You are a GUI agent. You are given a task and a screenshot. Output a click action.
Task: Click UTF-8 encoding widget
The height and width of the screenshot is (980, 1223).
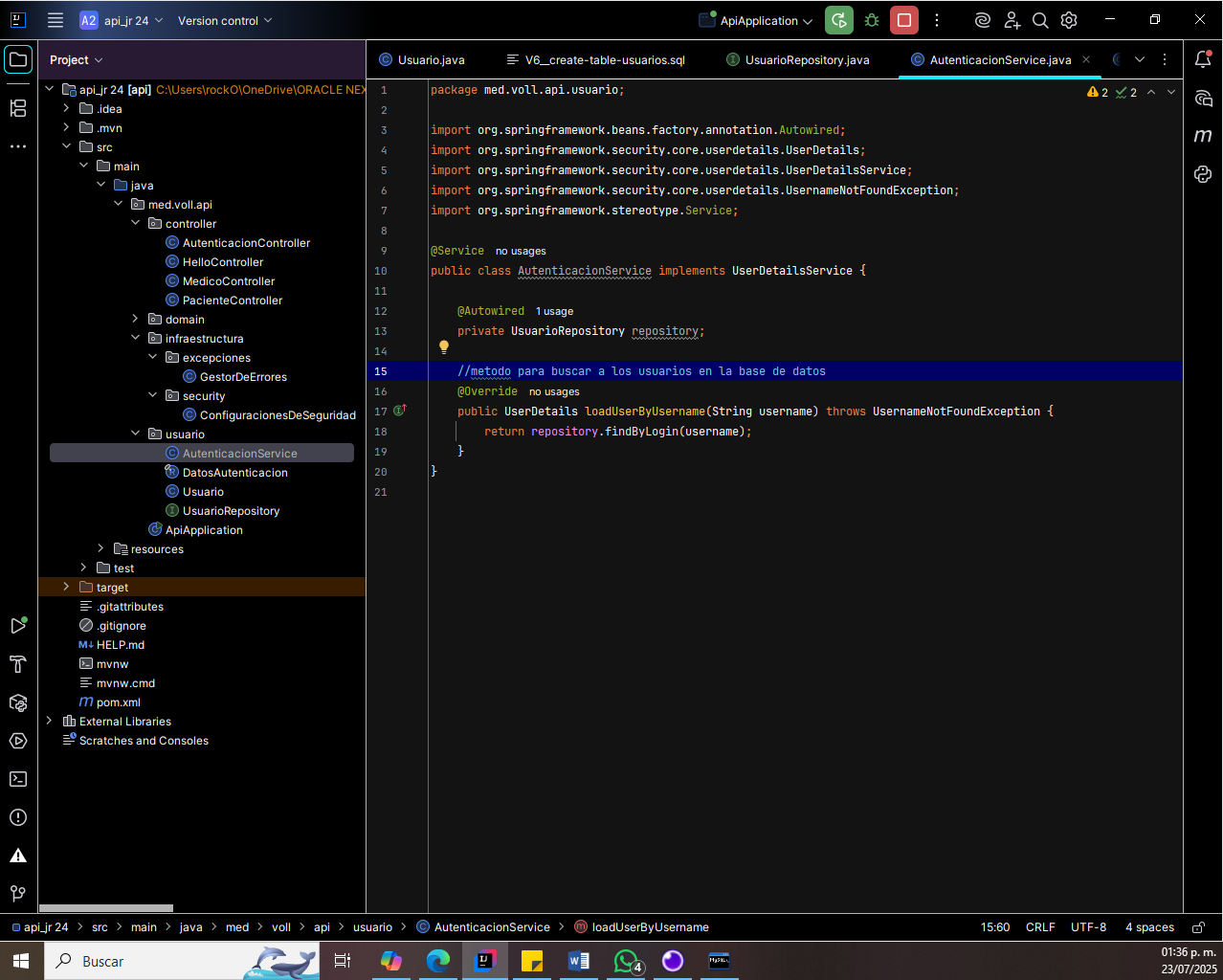point(1088,927)
